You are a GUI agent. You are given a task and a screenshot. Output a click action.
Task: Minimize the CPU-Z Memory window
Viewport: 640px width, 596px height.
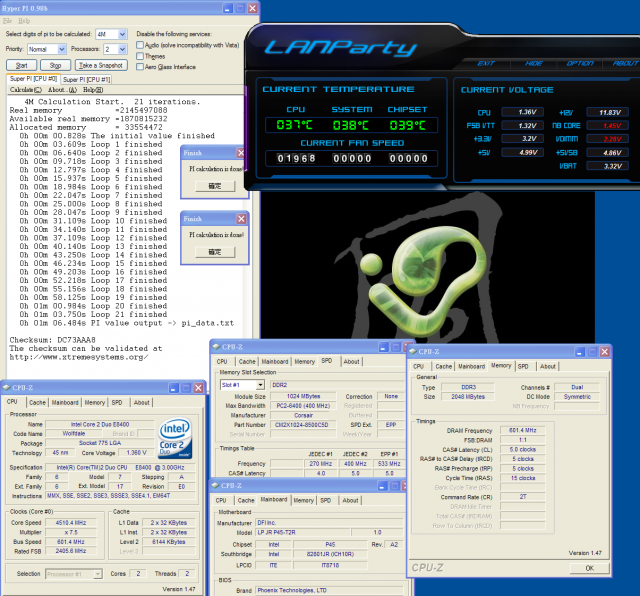(580, 351)
